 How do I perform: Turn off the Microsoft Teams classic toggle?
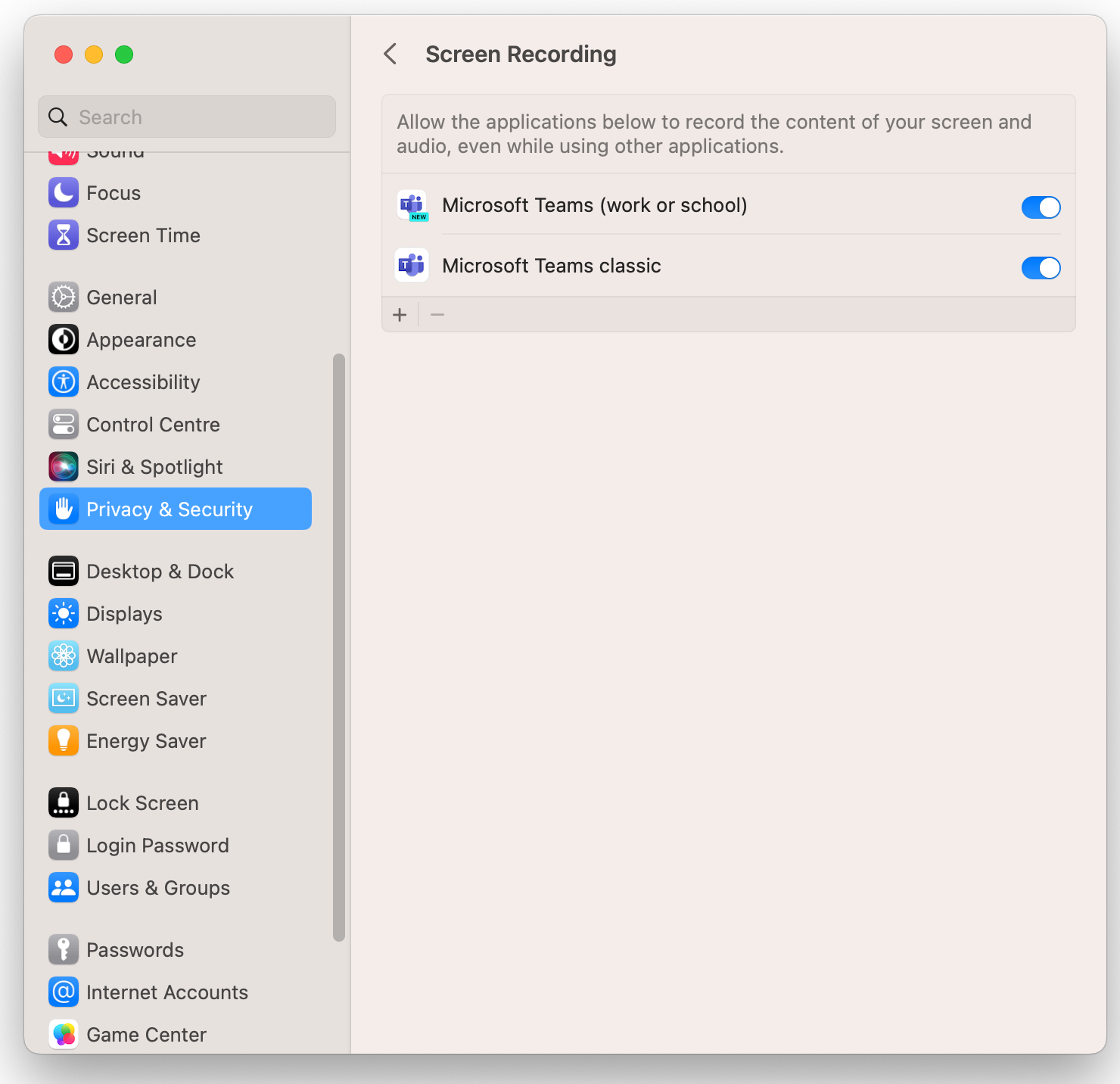pos(1041,267)
